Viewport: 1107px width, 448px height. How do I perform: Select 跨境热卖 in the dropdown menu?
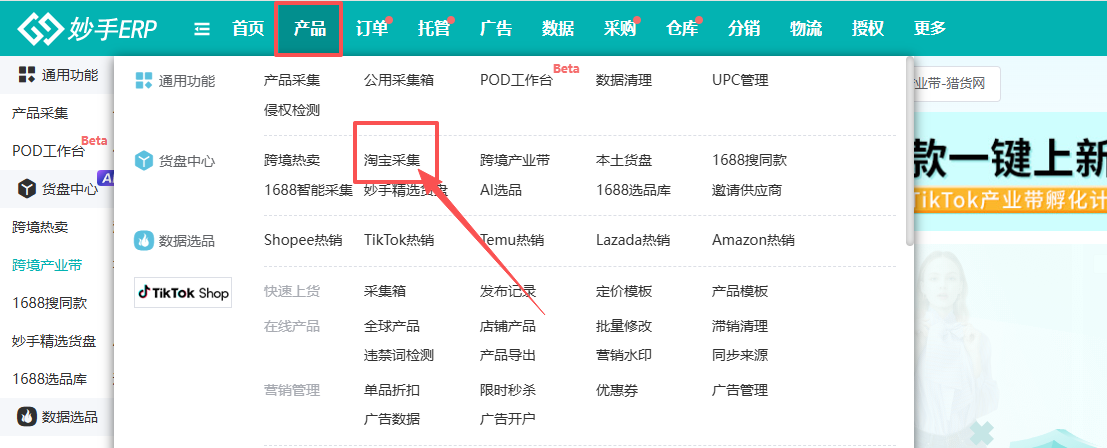click(292, 160)
